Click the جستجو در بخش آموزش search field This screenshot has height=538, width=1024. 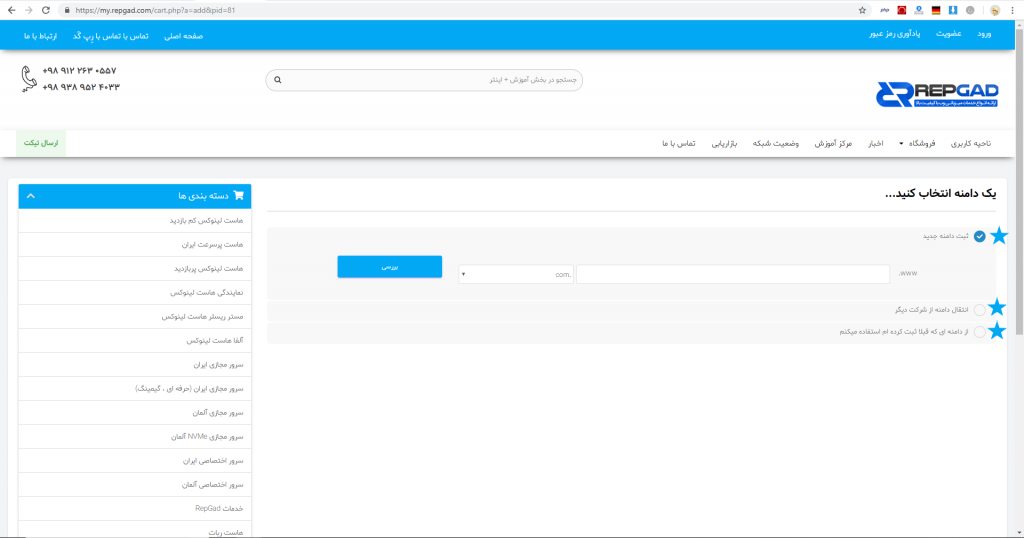424,80
